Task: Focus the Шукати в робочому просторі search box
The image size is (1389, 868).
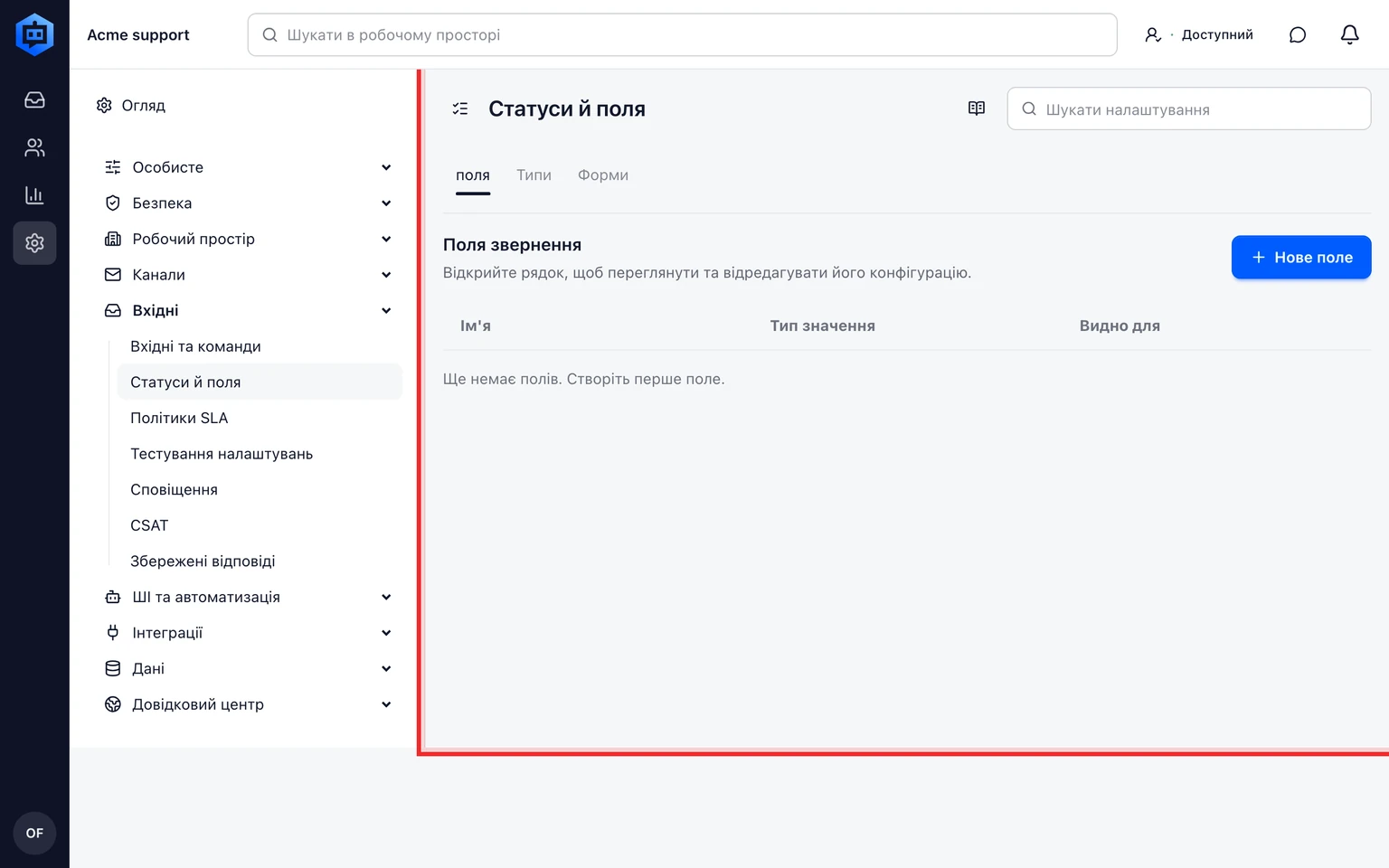Action: click(683, 34)
